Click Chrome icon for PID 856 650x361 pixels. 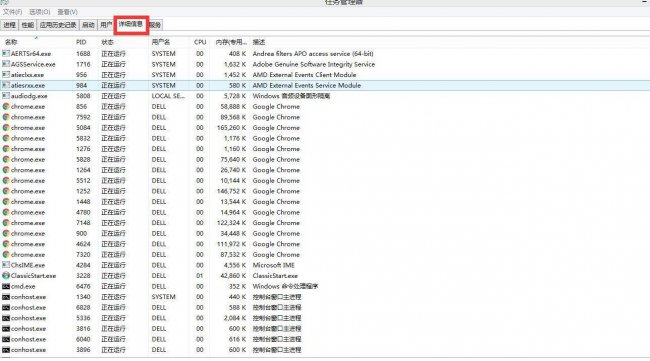[x=6, y=107]
